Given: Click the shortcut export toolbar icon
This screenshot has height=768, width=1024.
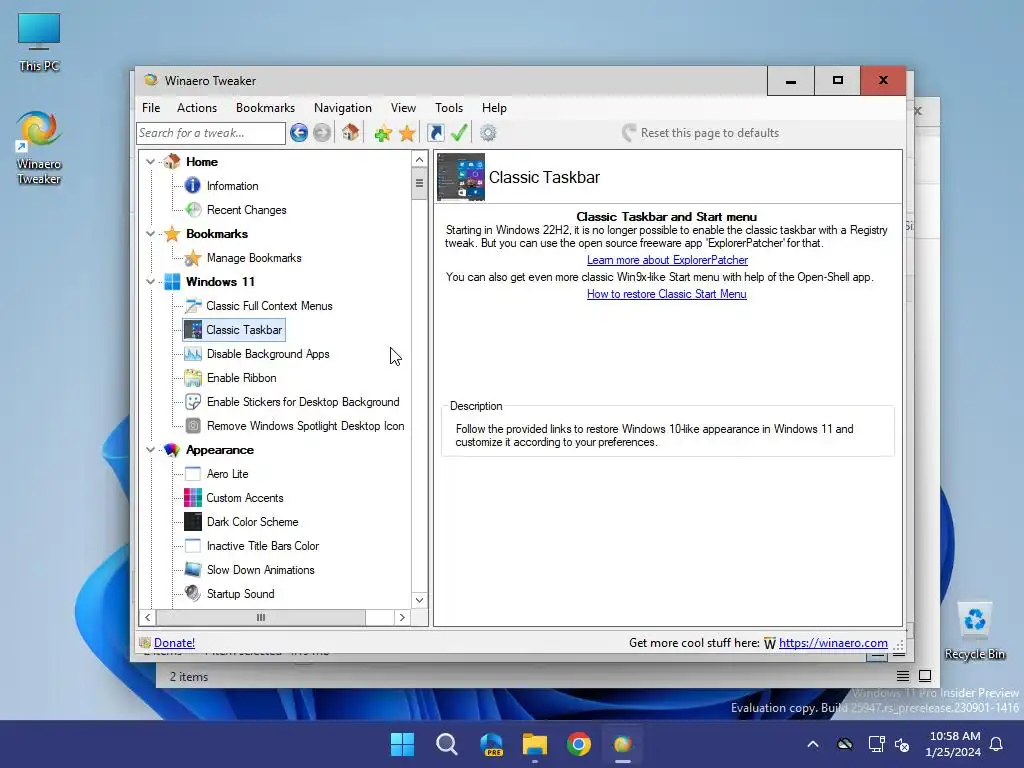Looking at the screenshot, I should [x=436, y=133].
